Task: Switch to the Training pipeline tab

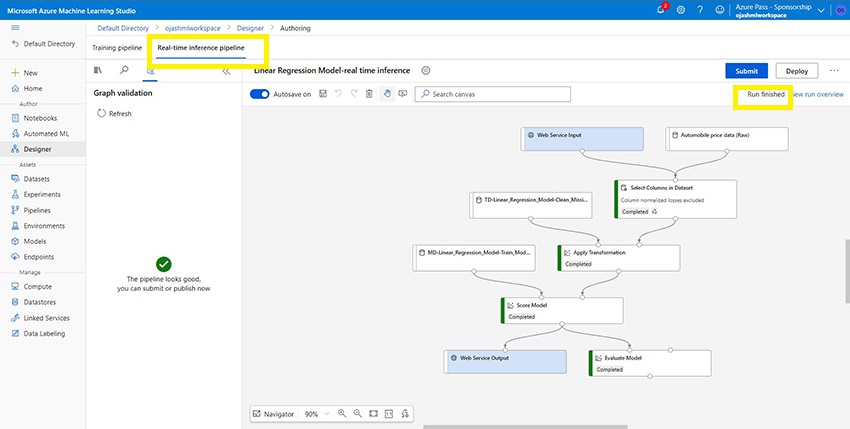Action: pos(117,47)
